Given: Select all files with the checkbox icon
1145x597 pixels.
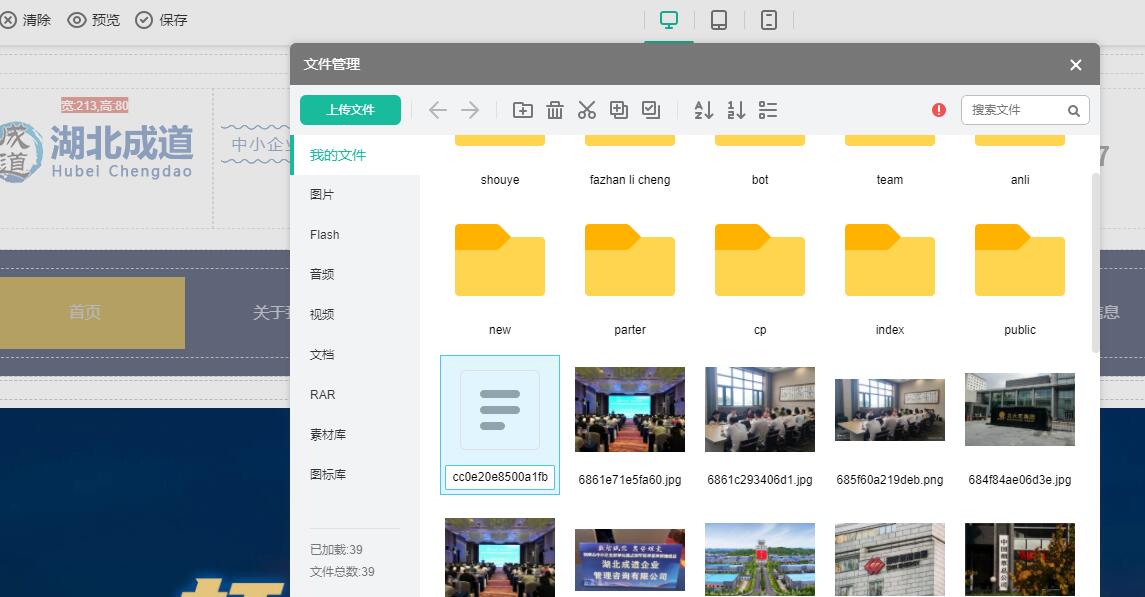Looking at the screenshot, I should [651, 110].
